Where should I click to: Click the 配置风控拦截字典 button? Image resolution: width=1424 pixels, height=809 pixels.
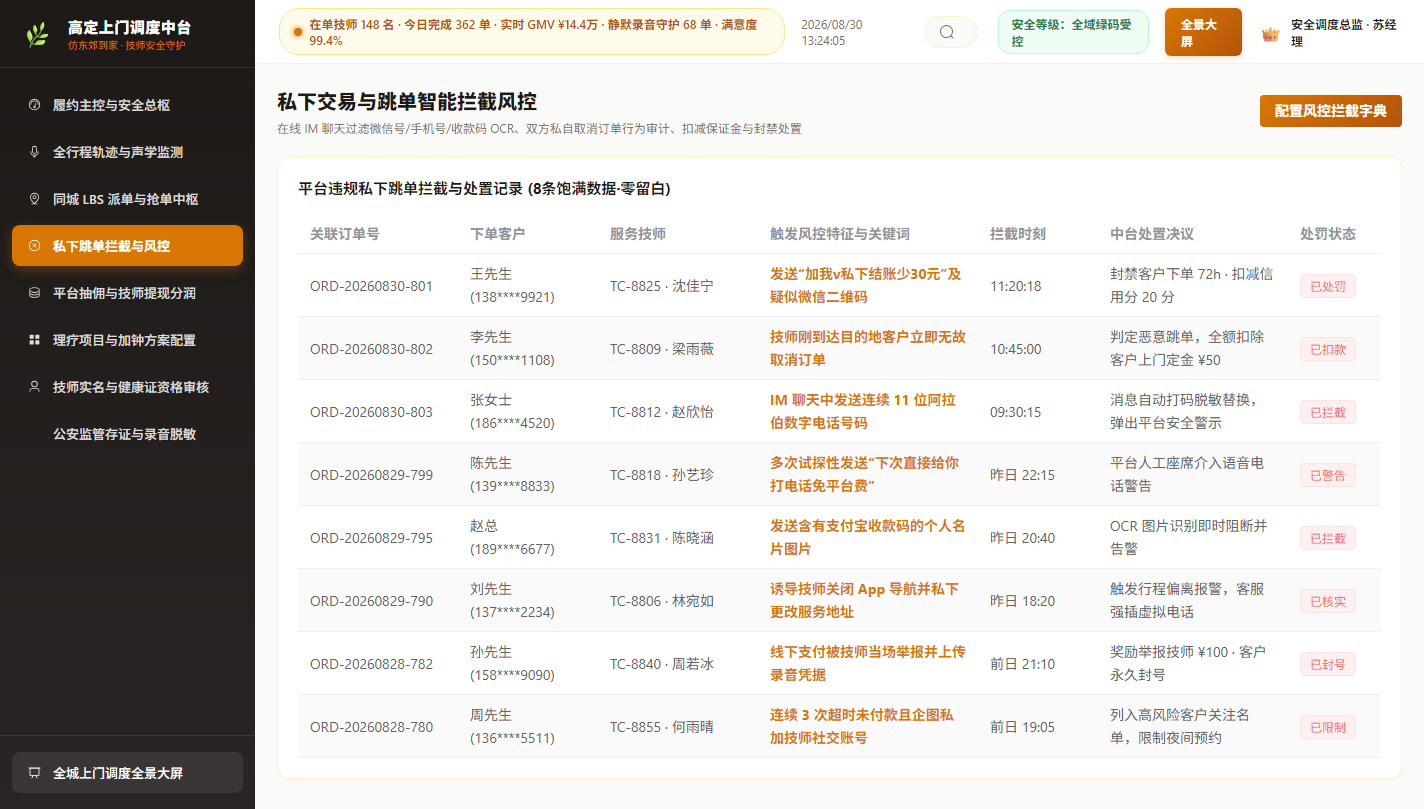click(1330, 111)
